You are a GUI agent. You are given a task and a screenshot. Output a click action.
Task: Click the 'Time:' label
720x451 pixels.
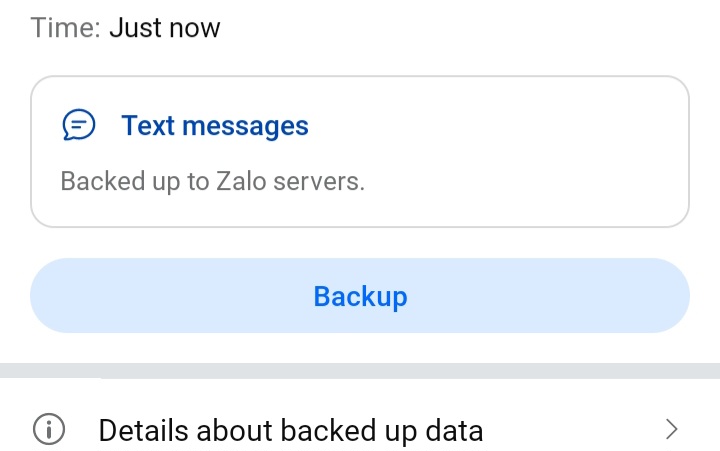coord(65,27)
